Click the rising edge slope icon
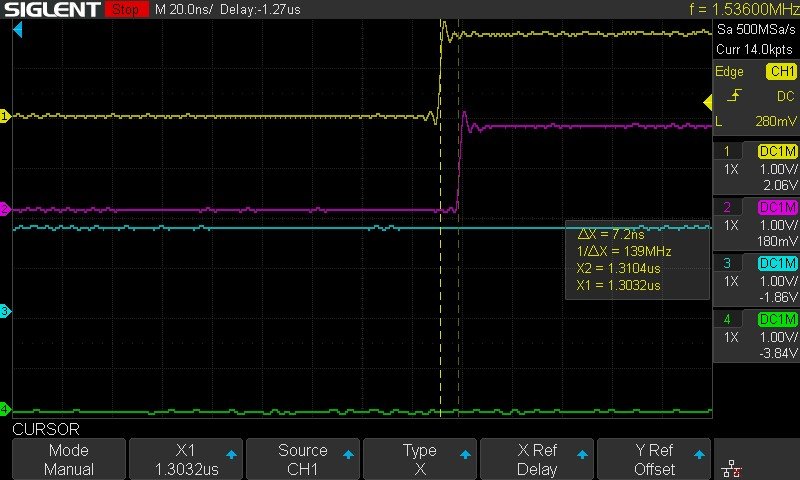 coord(735,95)
